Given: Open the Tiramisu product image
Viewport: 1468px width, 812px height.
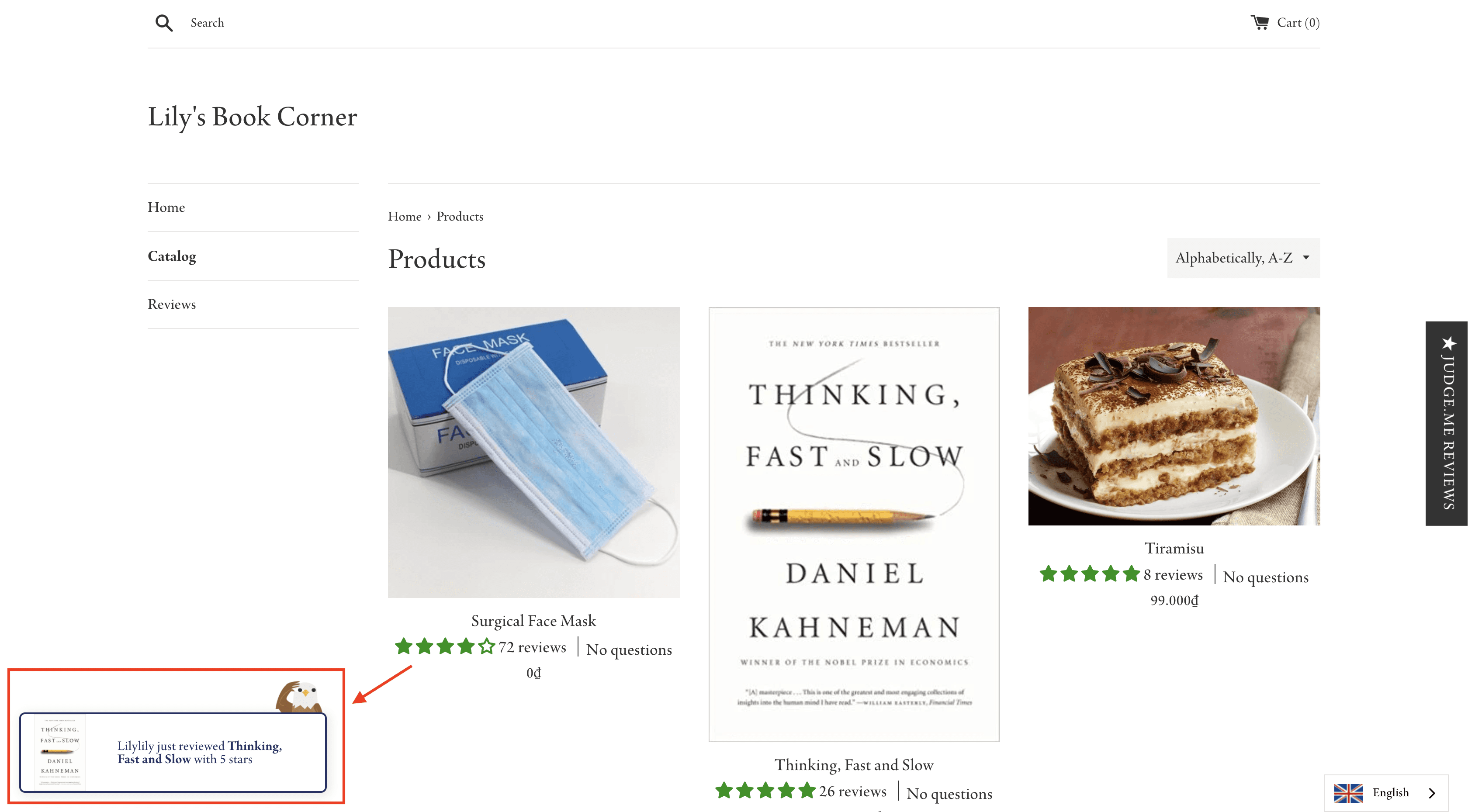Looking at the screenshot, I should (x=1174, y=416).
